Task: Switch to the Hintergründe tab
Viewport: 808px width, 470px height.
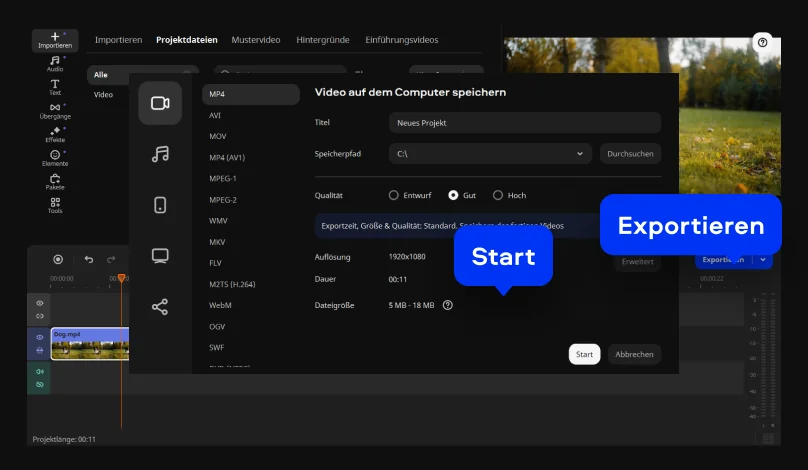Action: click(322, 40)
